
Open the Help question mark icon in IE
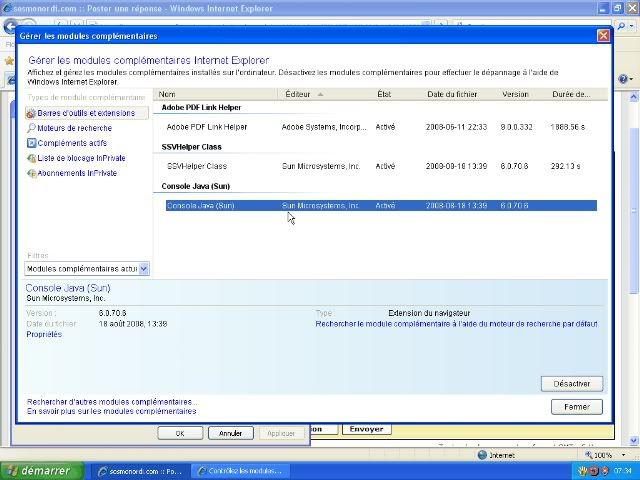pos(623,79)
